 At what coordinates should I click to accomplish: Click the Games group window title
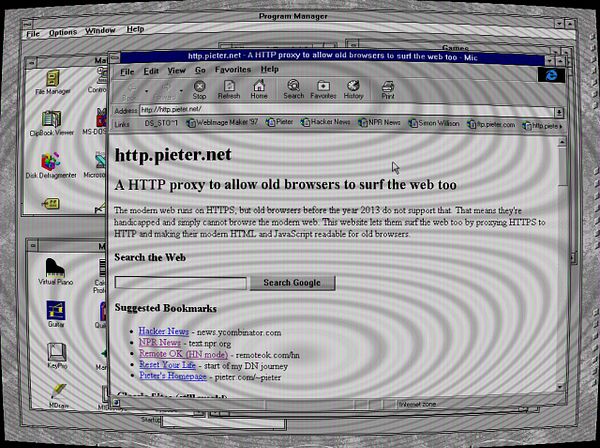pyautogui.click(x=455, y=48)
